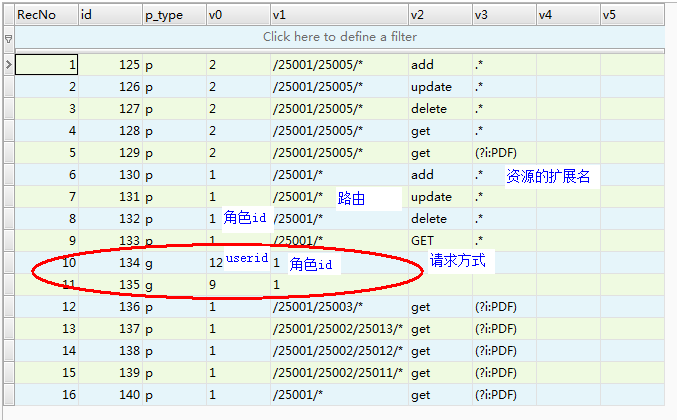Select id cell 127
677x420 pixels.
click(x=111, y=109)
